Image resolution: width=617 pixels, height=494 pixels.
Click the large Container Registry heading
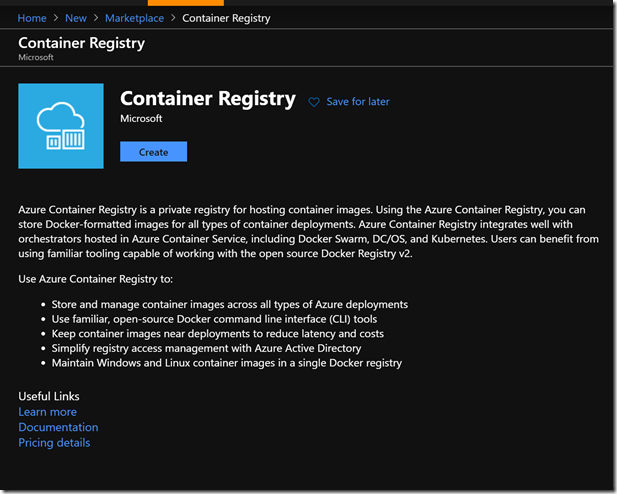[x=207, y=99]
